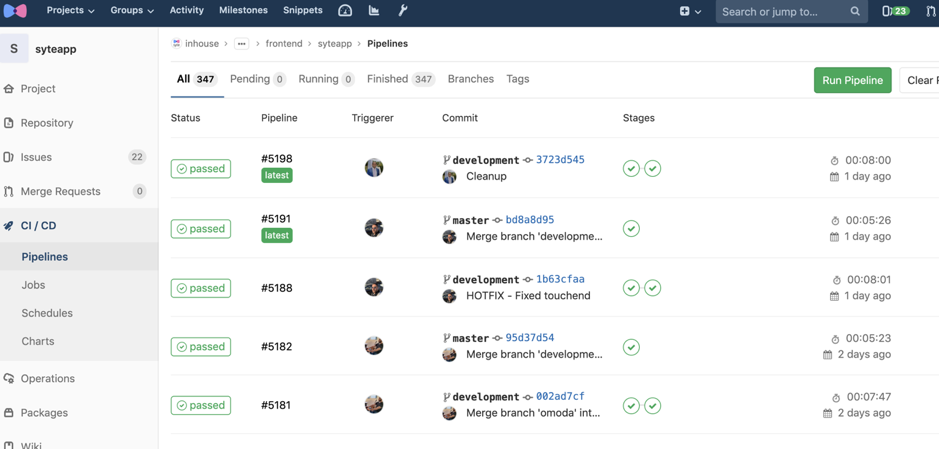
Task: Click the merge requests icon in top bar
Action: coord(931,11)
